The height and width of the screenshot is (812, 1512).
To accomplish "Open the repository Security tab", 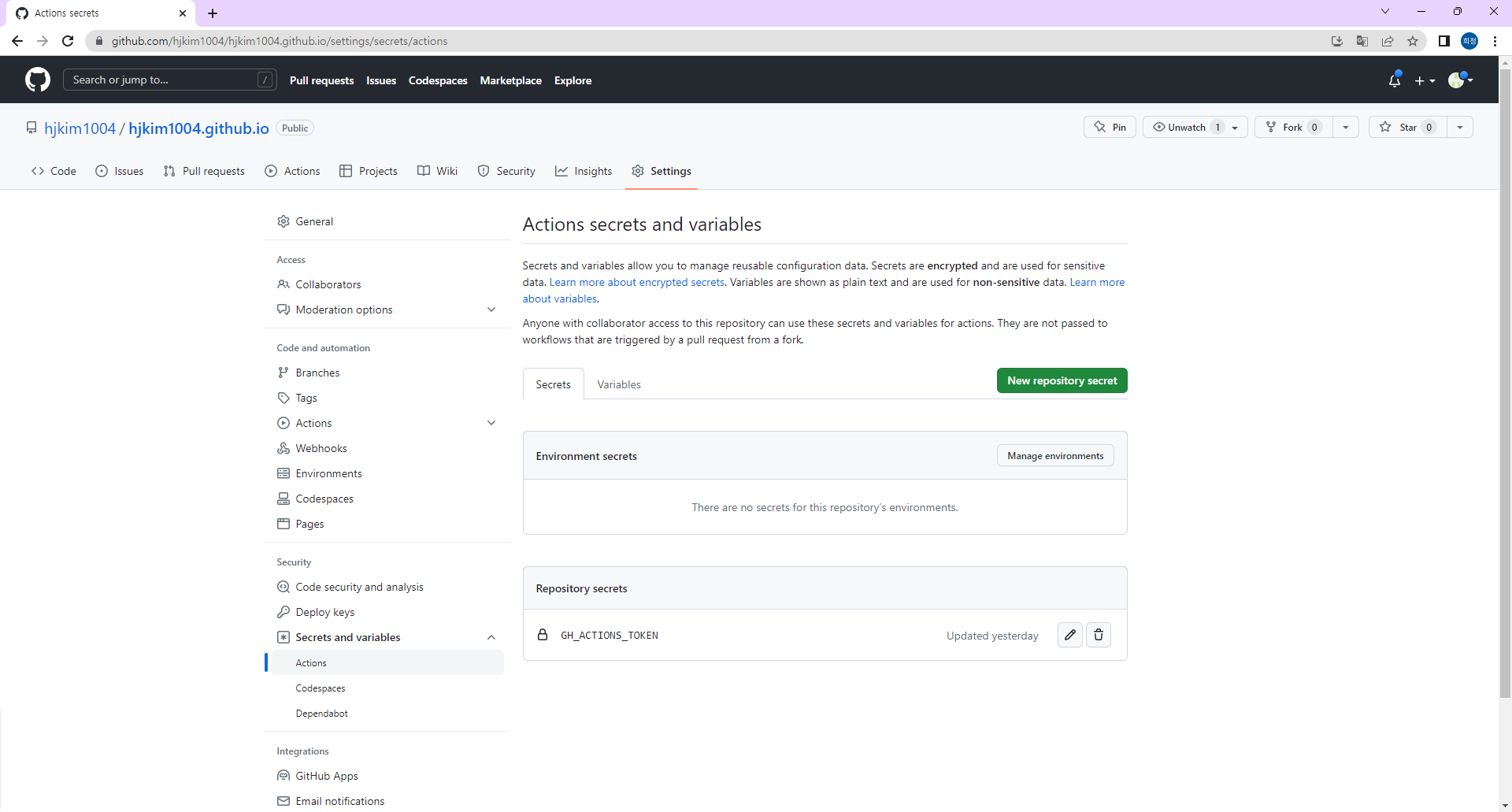I will coord(506,171).
